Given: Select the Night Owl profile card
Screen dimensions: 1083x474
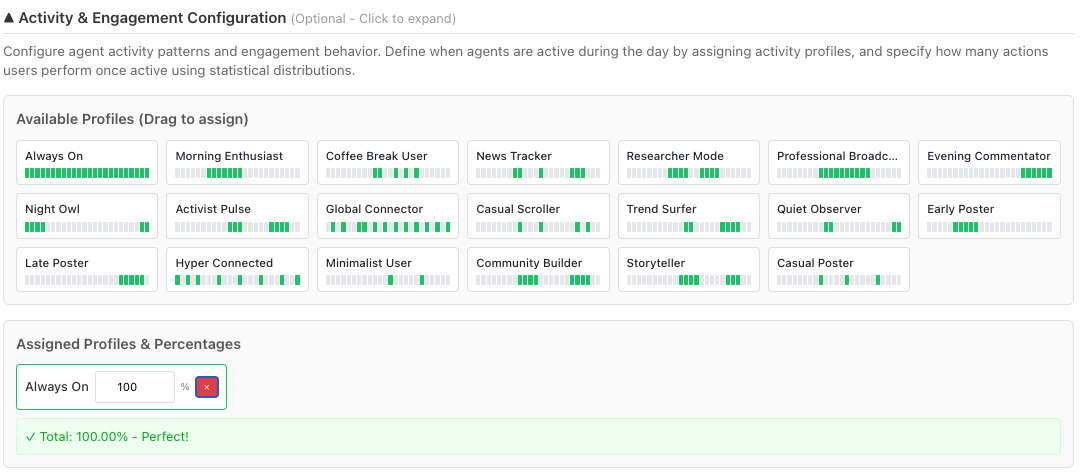Looking at the screenshot, I should point(87,216).
